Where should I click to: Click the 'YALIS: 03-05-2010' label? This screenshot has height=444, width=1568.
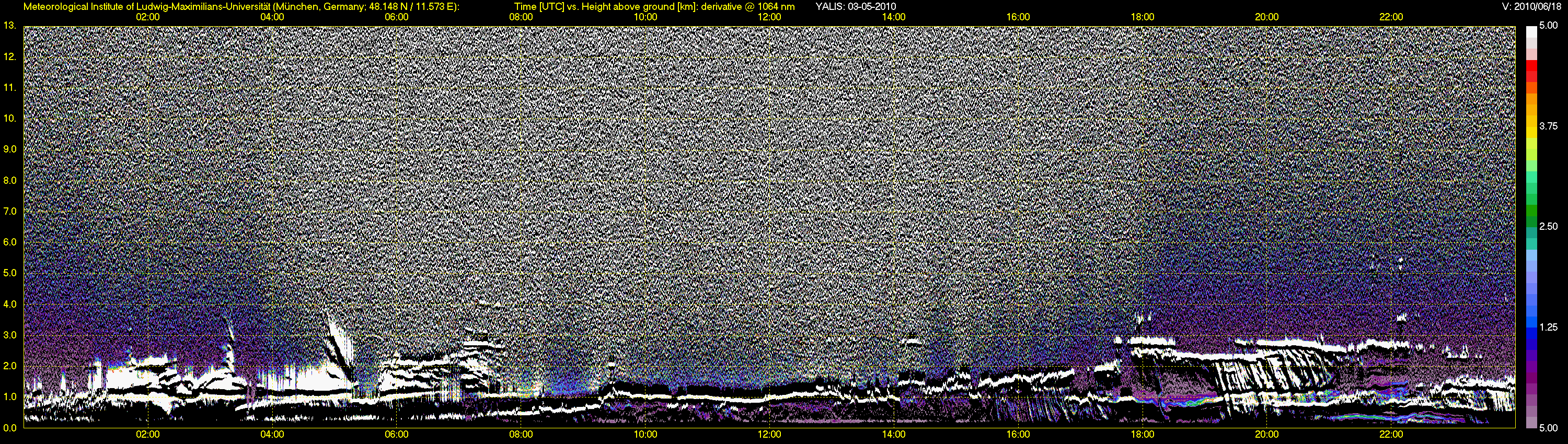[x=855, y=7]
